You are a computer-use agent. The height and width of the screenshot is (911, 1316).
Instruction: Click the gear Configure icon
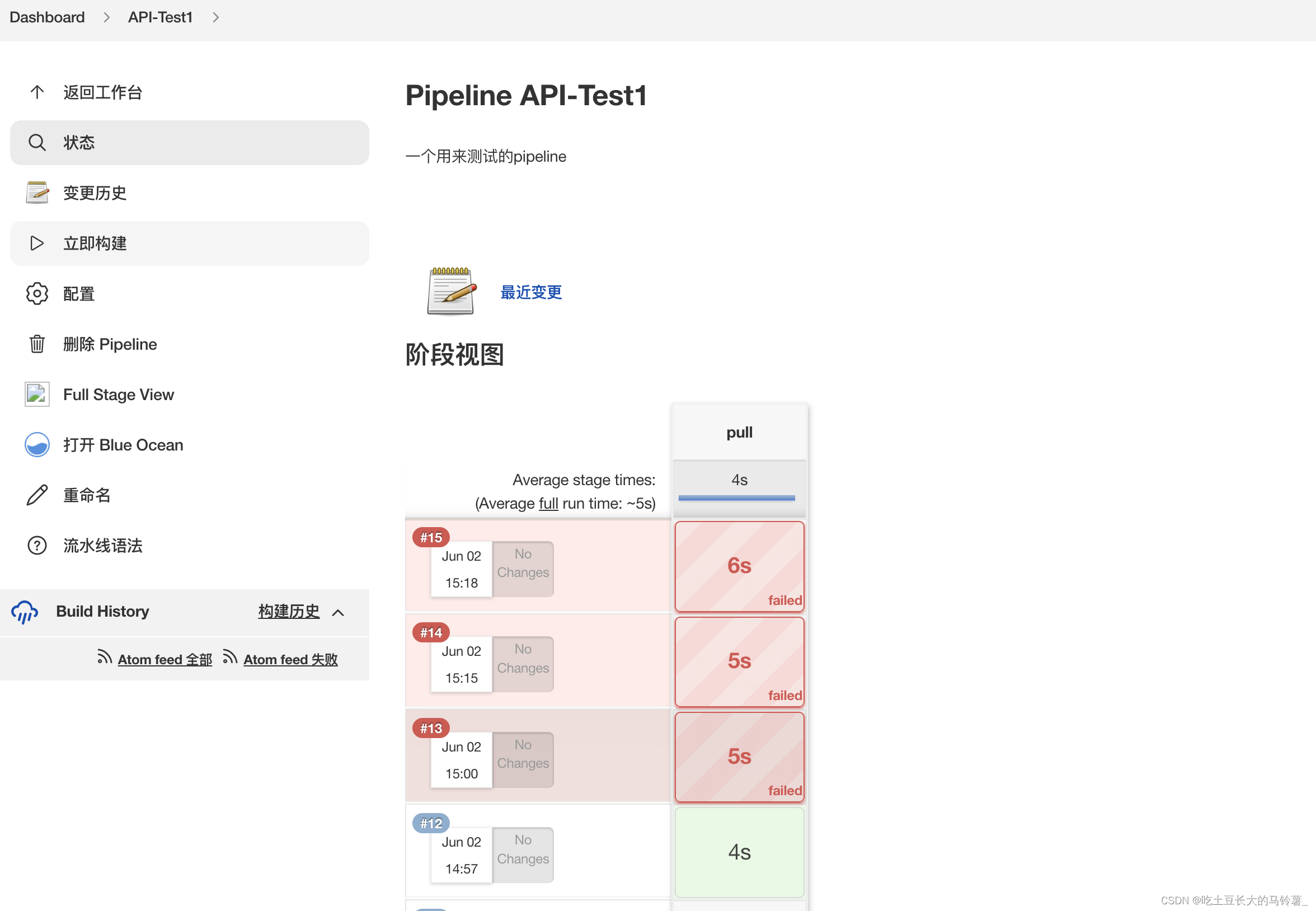click(x=37, y=293)
